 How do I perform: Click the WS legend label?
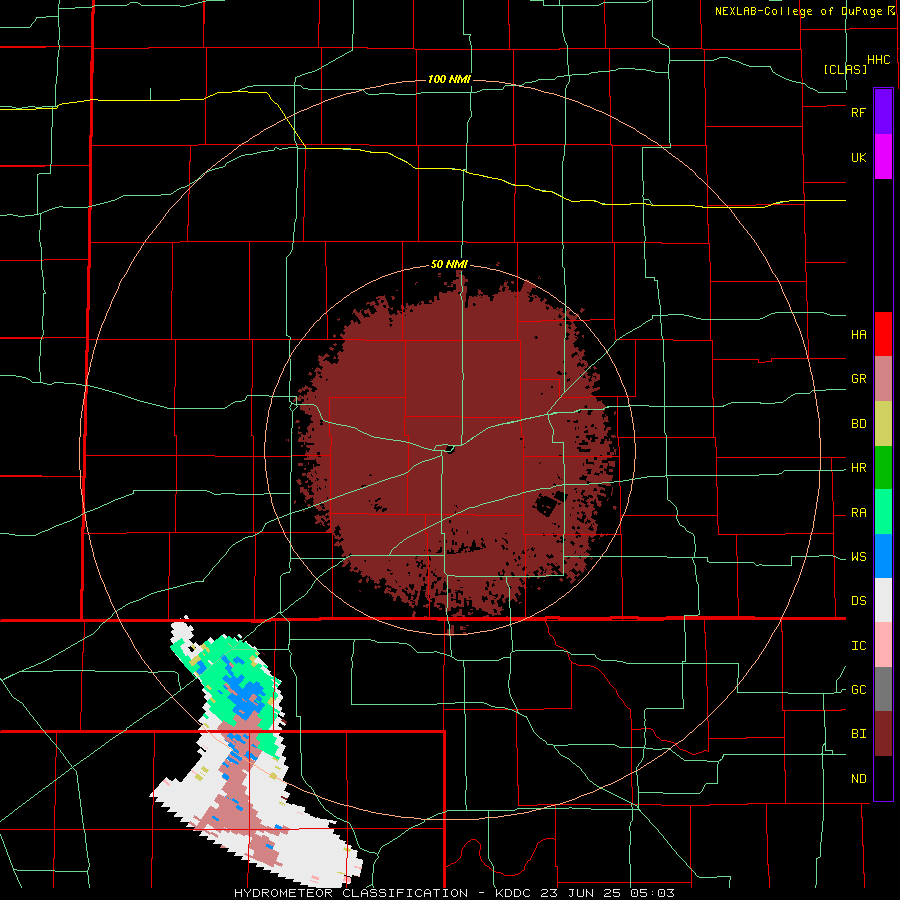coord(858,557)
